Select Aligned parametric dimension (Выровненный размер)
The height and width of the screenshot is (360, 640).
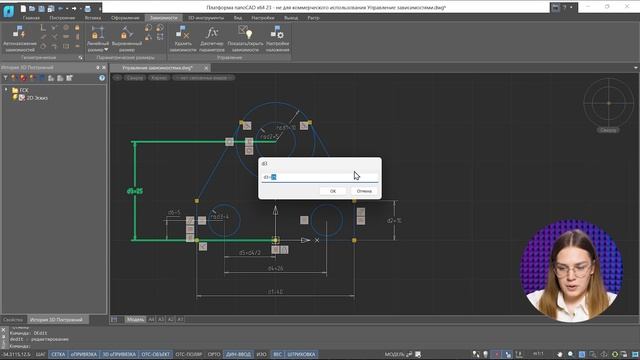[x=127, y=38]
